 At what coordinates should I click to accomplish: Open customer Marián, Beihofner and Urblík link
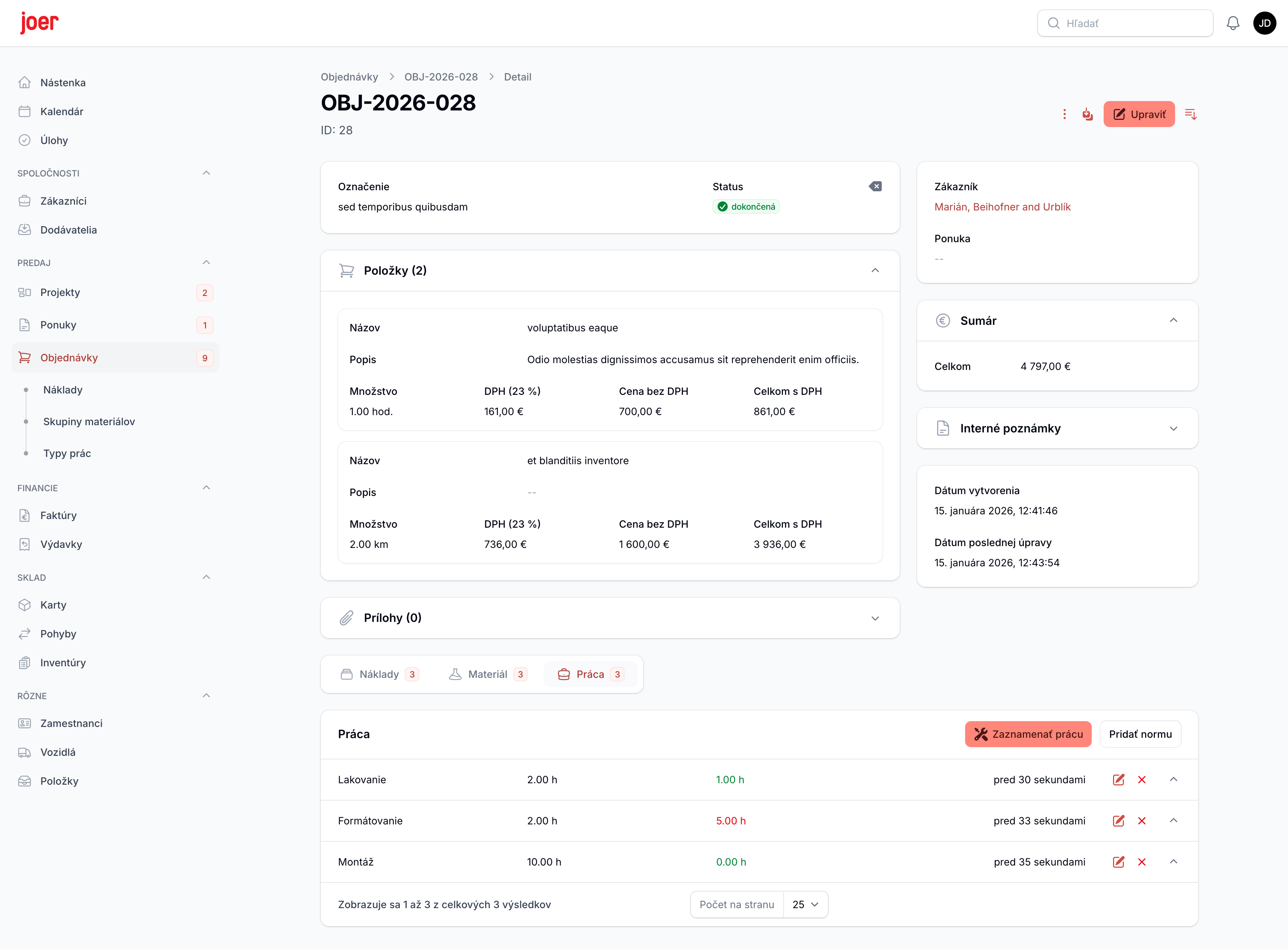[1002, 207]
